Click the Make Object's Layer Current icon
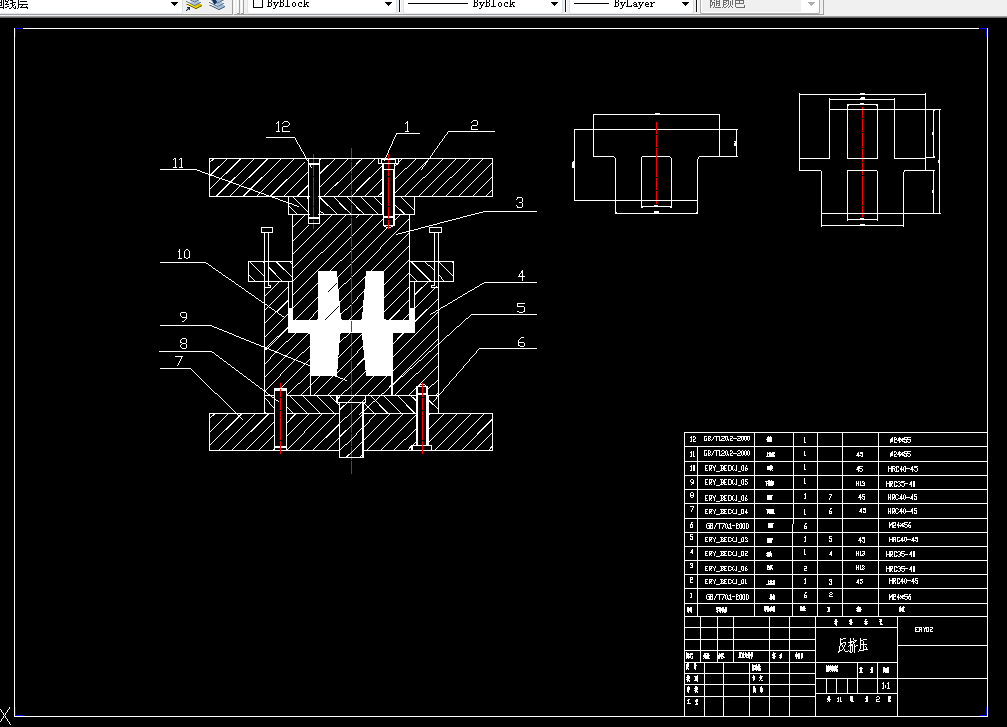Screen dimensions: 1007x727 193,4
